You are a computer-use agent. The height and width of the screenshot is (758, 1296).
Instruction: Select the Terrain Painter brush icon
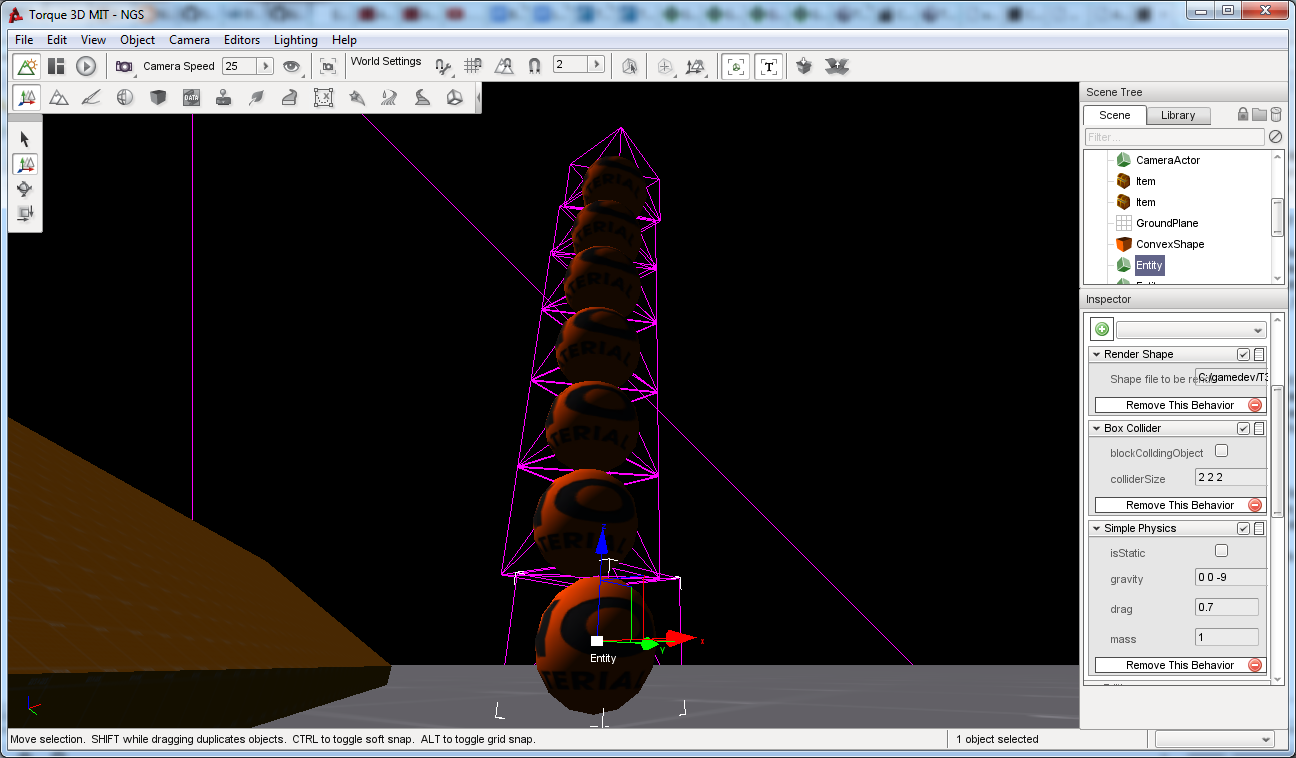tap(91, 97)
